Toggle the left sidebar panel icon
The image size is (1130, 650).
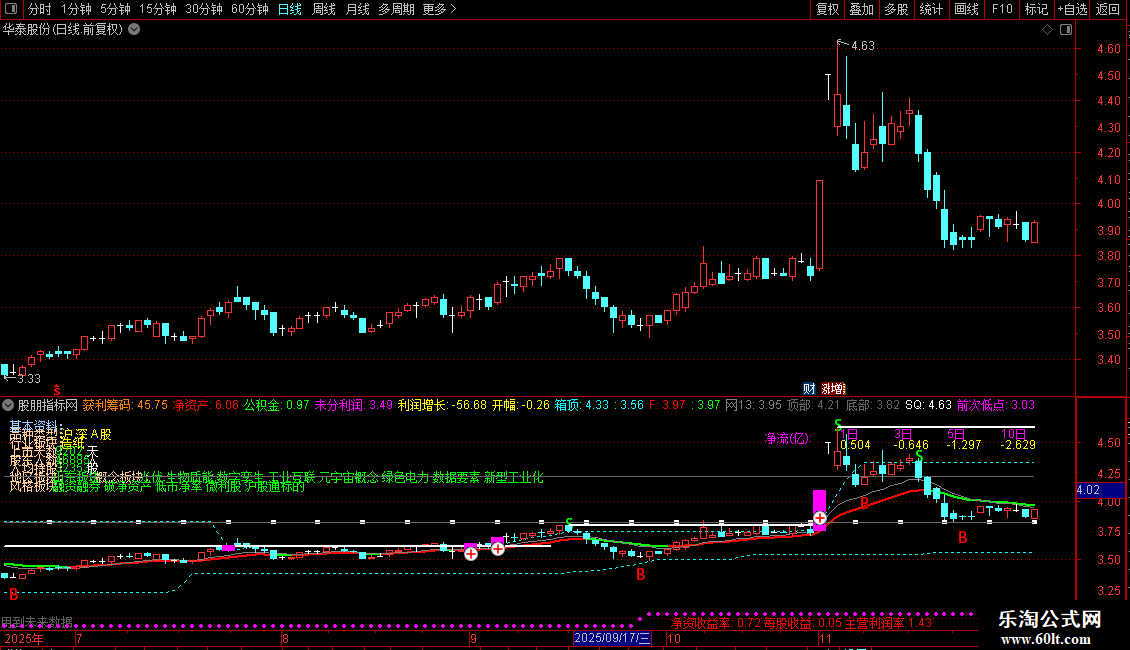coord(11,9)
